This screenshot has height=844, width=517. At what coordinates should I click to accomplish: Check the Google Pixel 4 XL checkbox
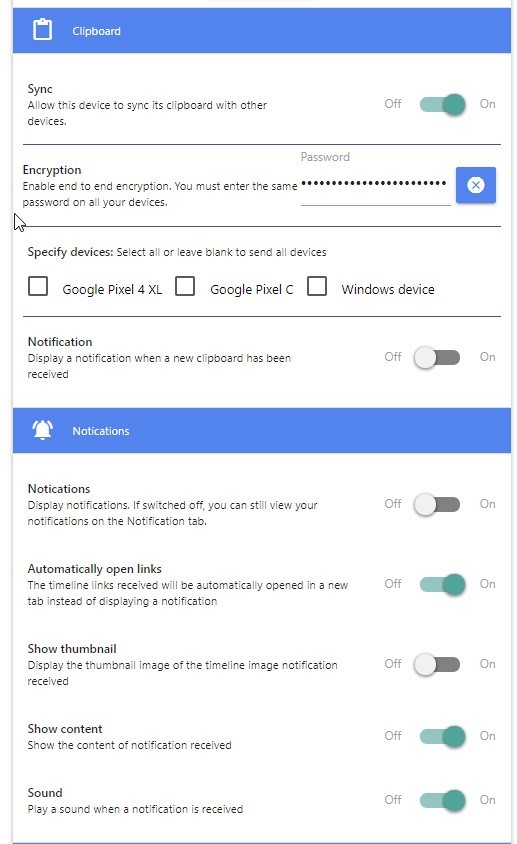click(38, 286)
